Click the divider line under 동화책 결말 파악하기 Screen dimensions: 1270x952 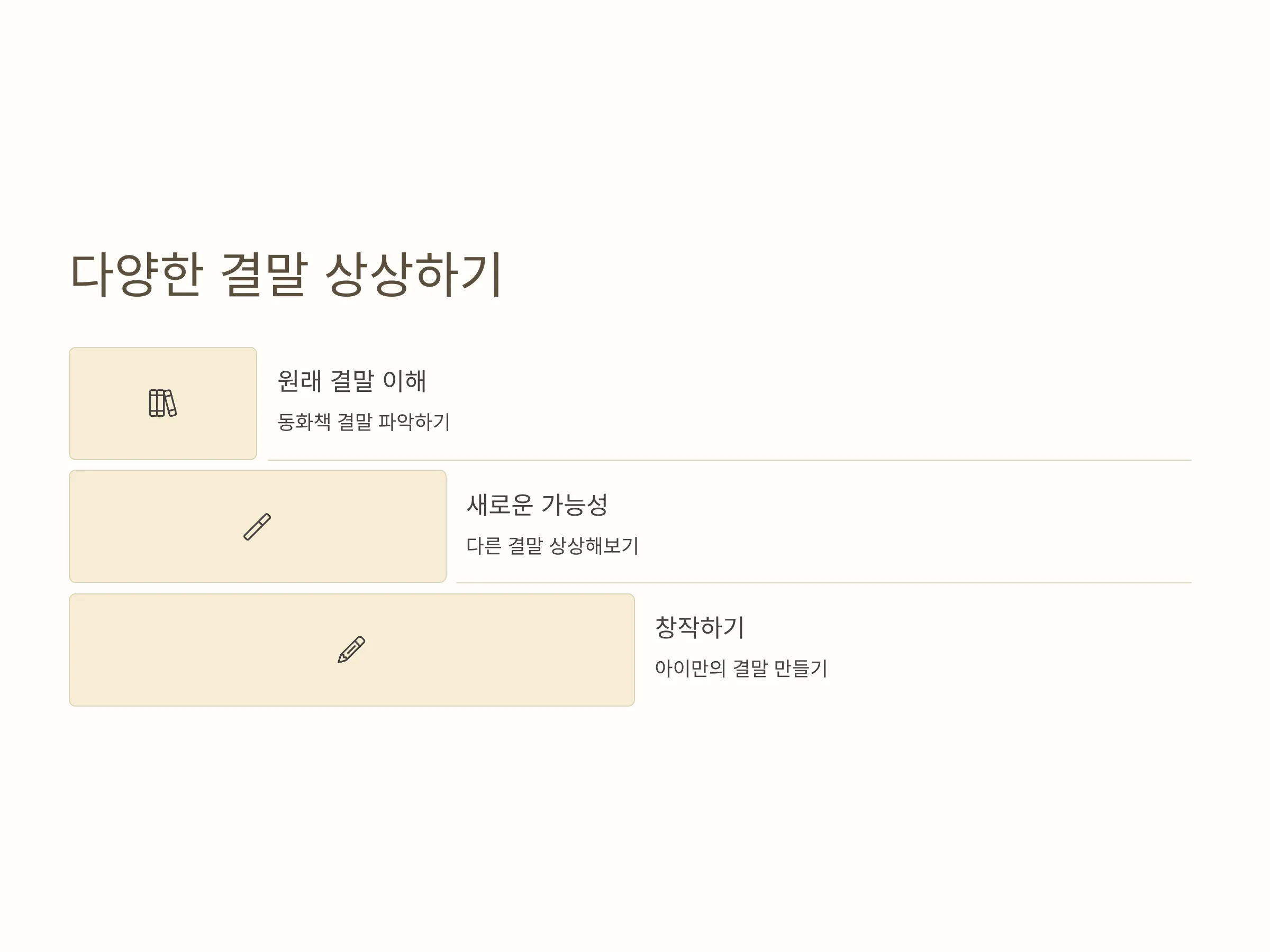point(730,460)
